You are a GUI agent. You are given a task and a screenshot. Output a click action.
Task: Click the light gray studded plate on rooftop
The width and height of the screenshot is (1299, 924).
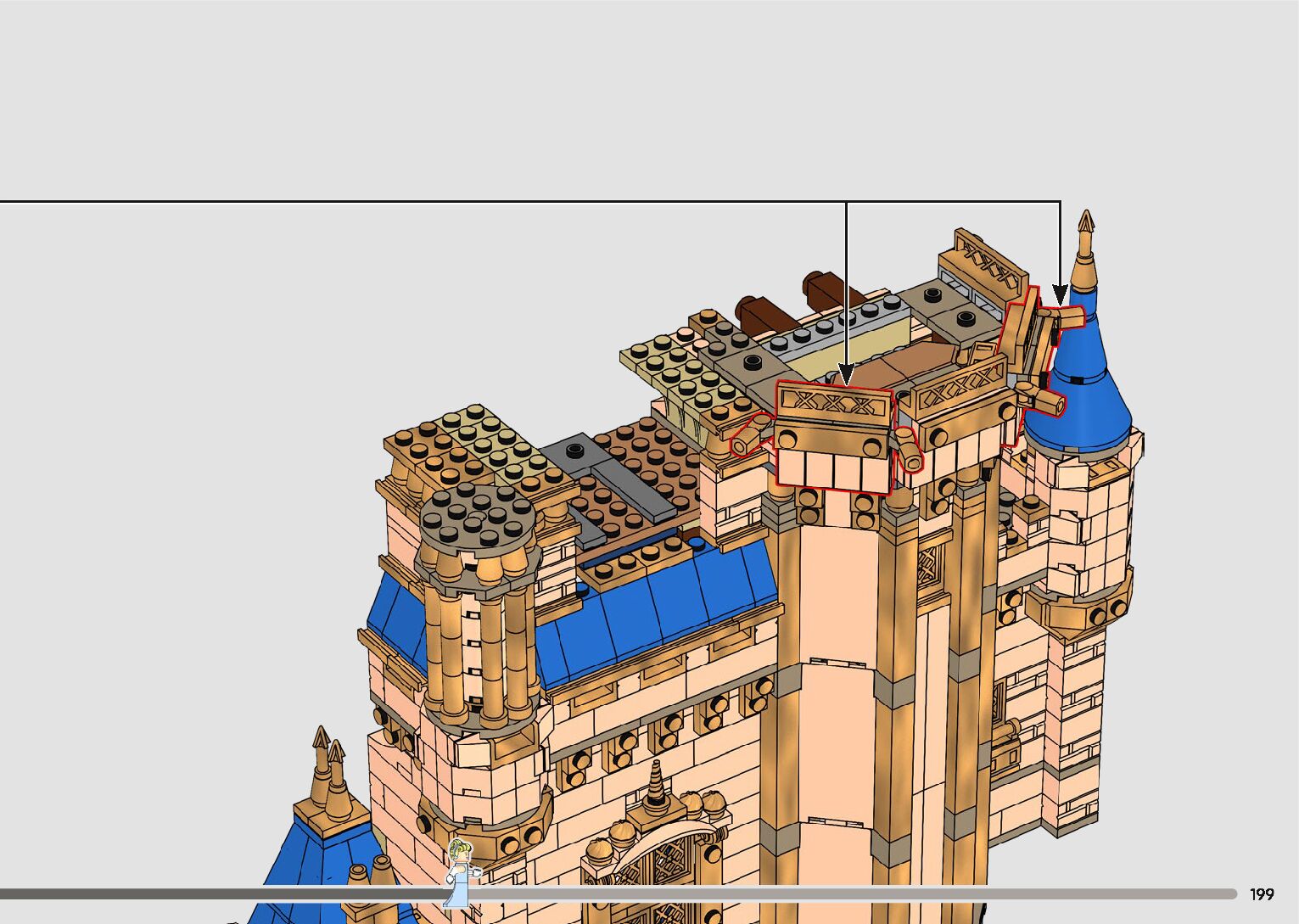point(827,331)
